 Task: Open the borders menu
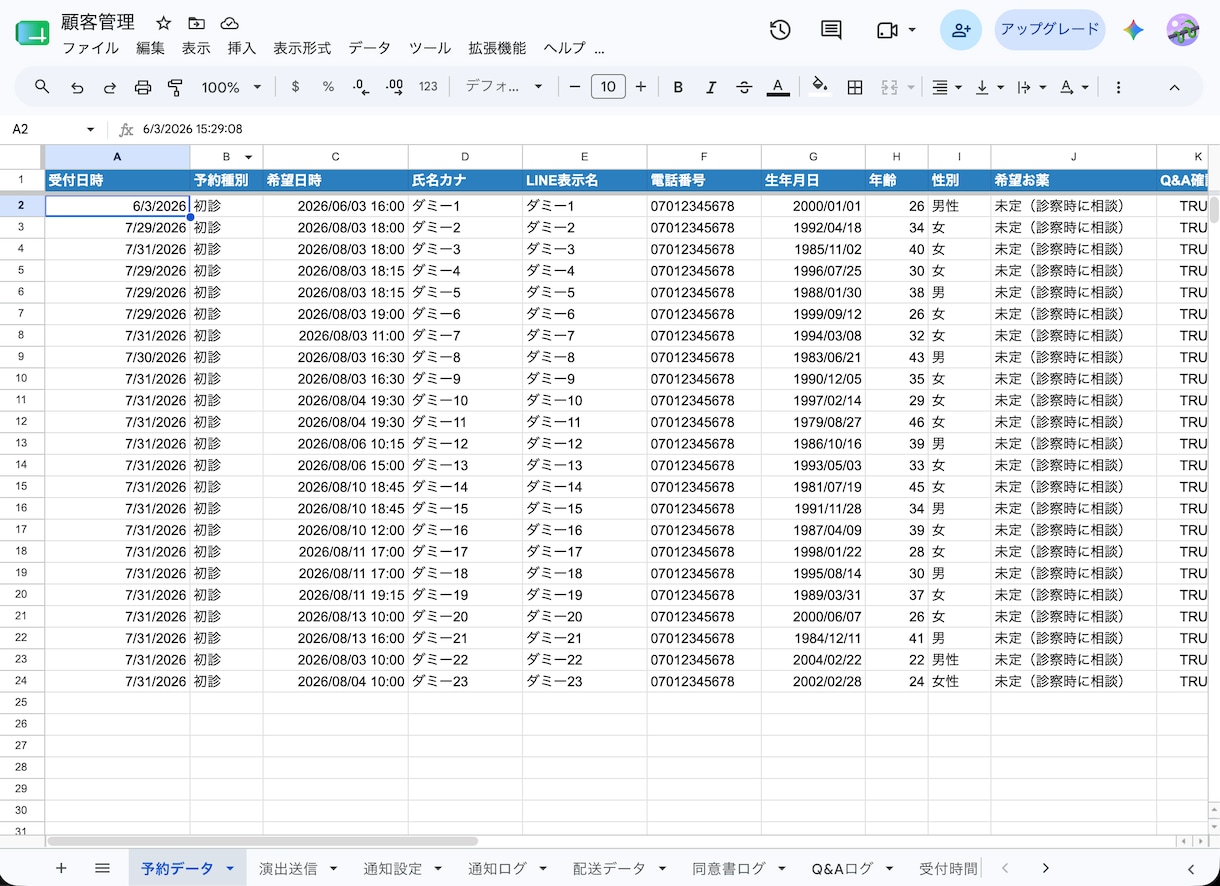[x=855, y=87]
